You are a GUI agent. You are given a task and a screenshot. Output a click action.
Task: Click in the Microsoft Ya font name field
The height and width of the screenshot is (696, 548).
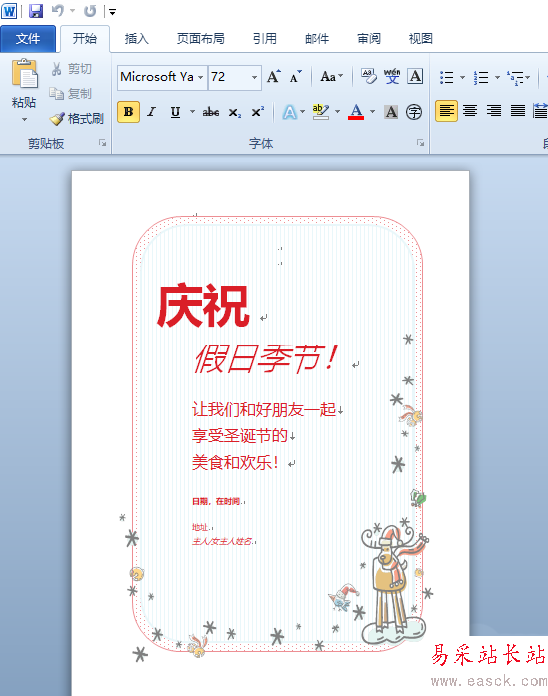tap(157, 77)
